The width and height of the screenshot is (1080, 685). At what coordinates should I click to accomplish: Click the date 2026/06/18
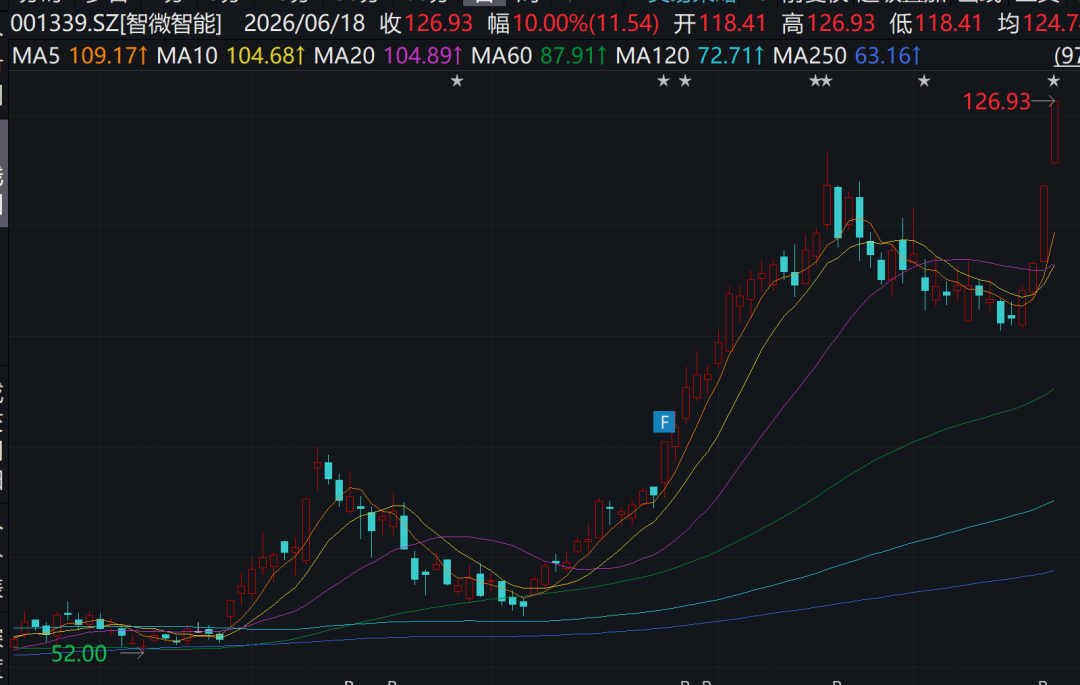[x=304, y=24]
